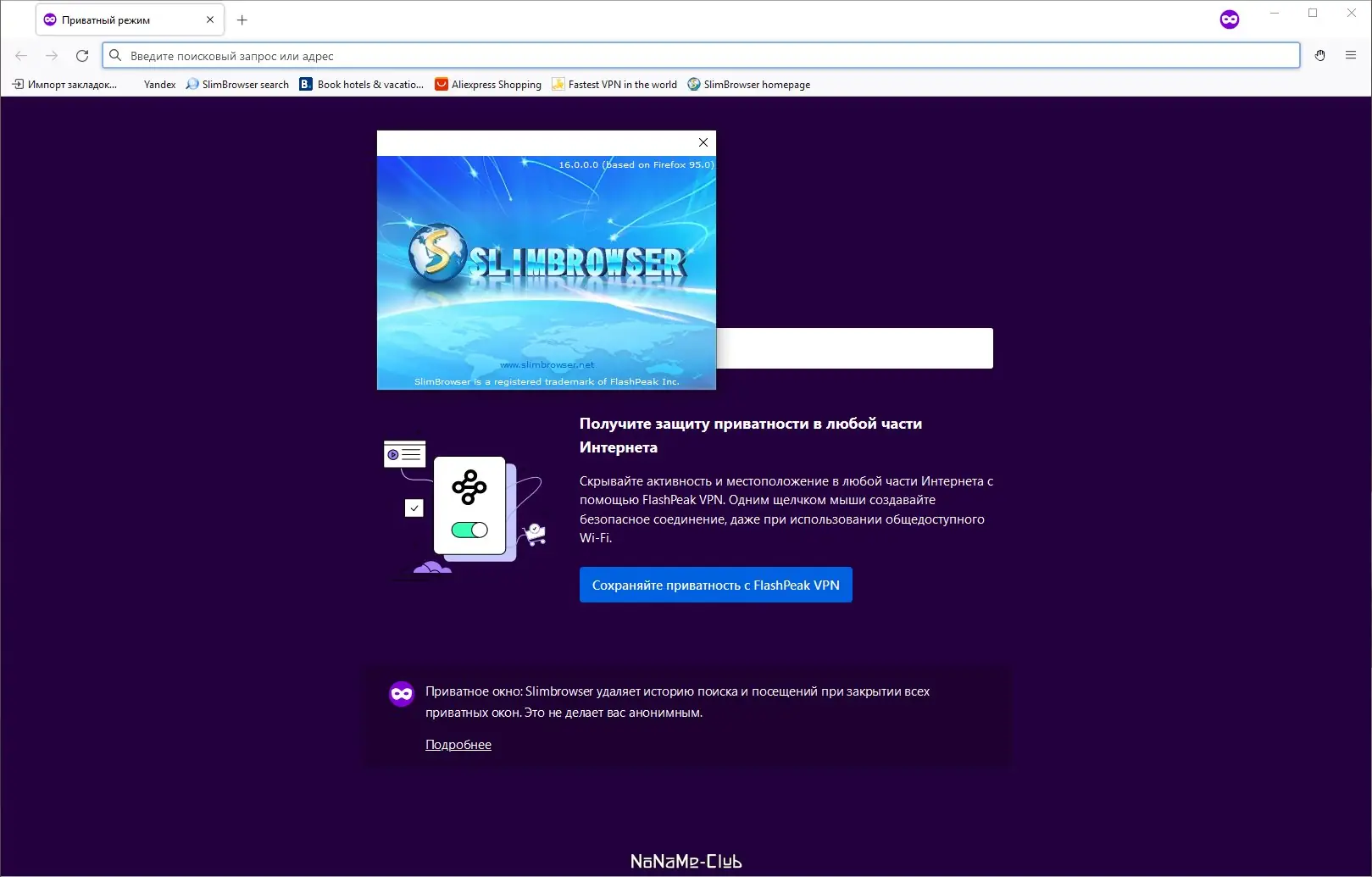Click the private mode mask icon in title bar

(1230, 19)
